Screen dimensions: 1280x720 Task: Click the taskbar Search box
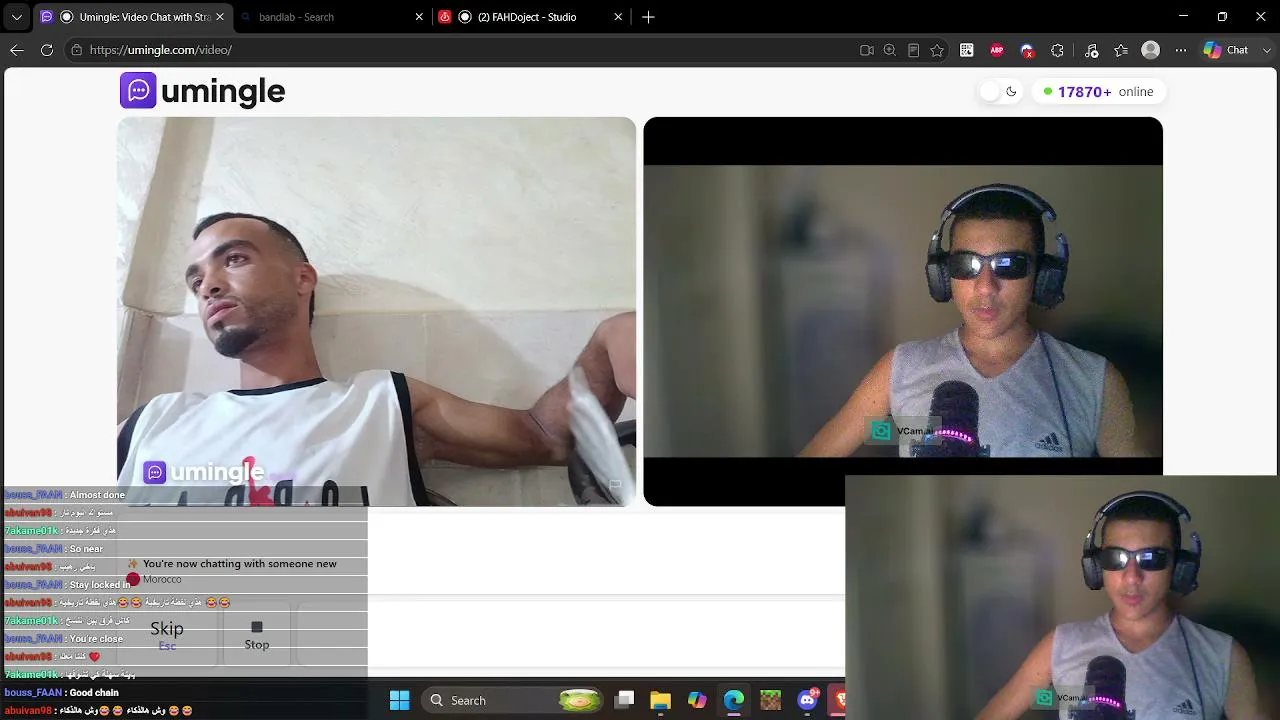[x=510, y=700]
